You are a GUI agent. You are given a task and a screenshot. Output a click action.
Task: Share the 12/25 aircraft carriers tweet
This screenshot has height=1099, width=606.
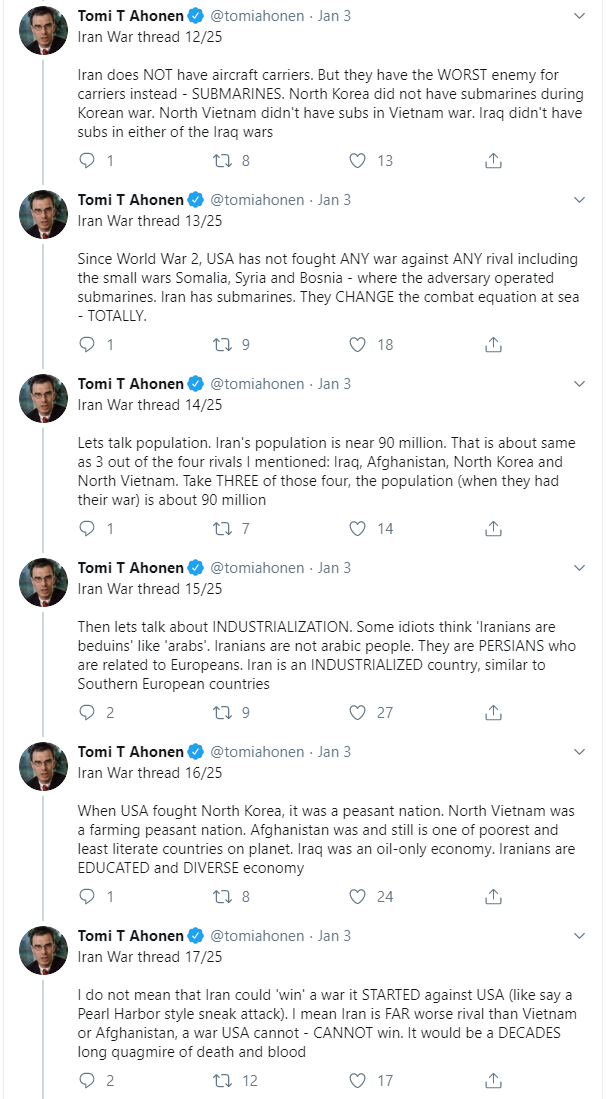[x=493, y=161]
